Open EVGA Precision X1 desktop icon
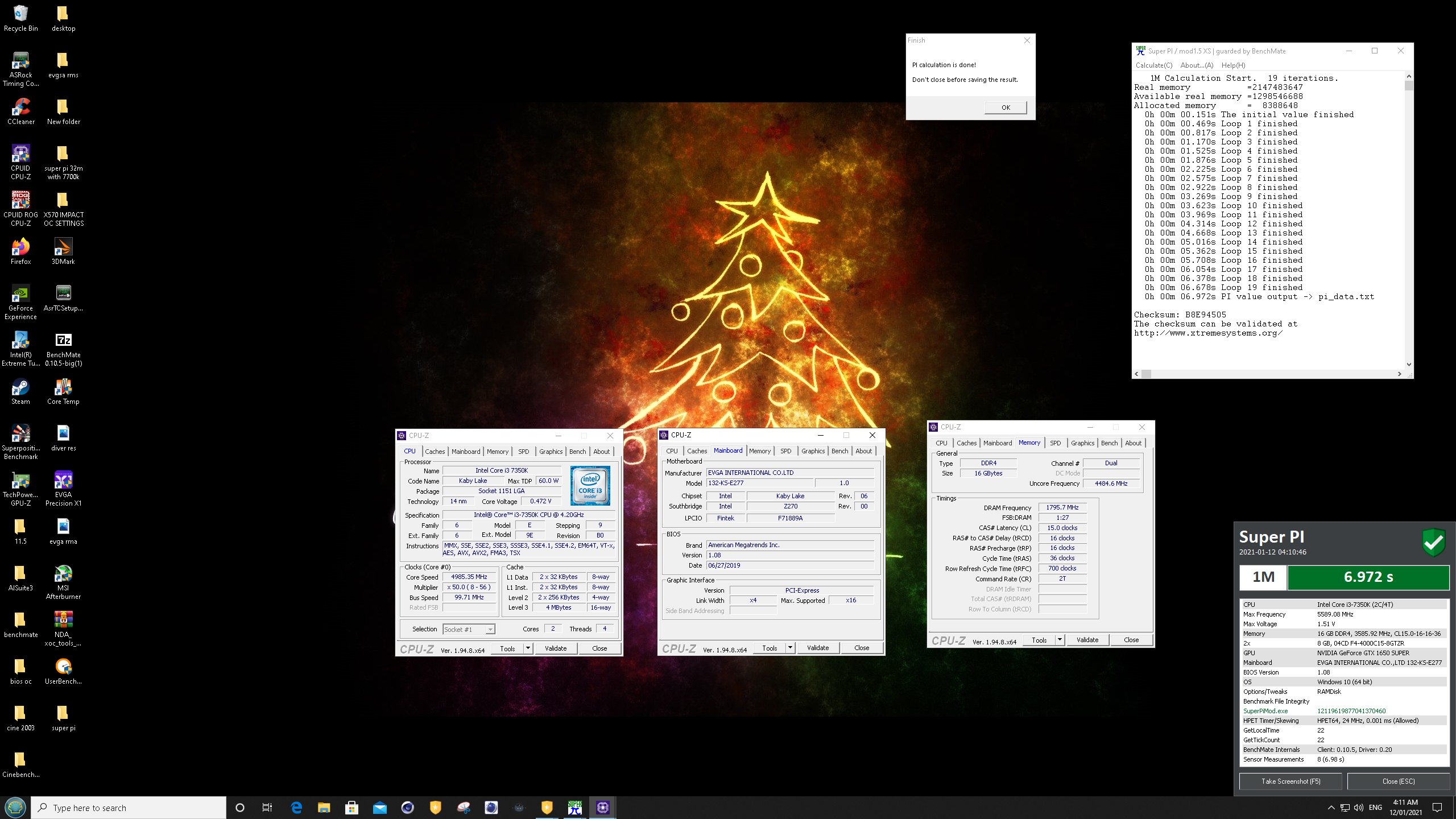 (63, 489)
